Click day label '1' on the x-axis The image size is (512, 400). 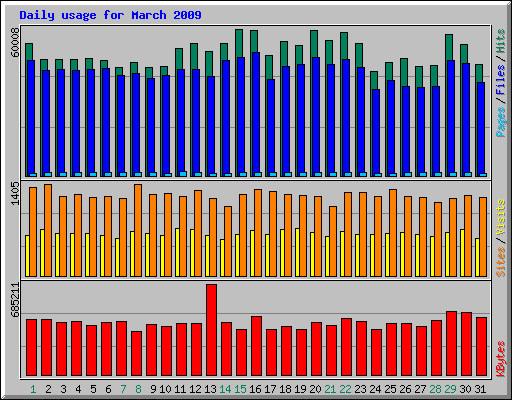tap(33, 389)
